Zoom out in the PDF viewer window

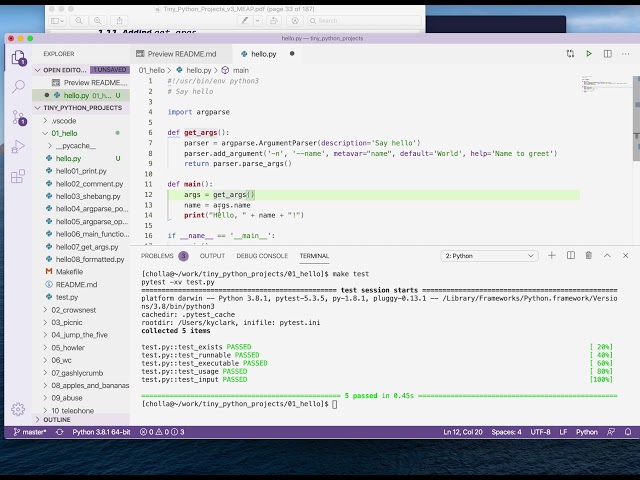pos(79,20)
